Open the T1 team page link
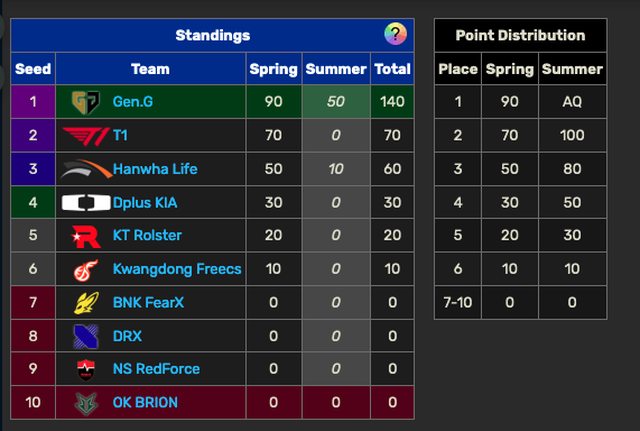The height and width of the screenshot is (431, 640). tap(121, 135)
